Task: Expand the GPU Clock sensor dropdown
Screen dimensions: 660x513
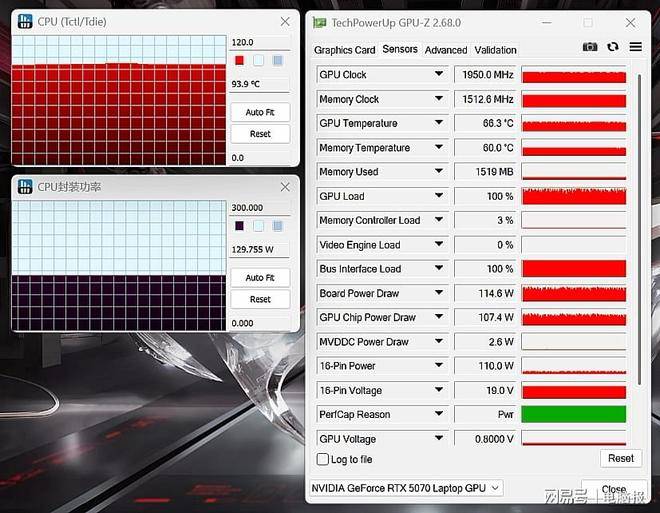Action: (438, 75)
